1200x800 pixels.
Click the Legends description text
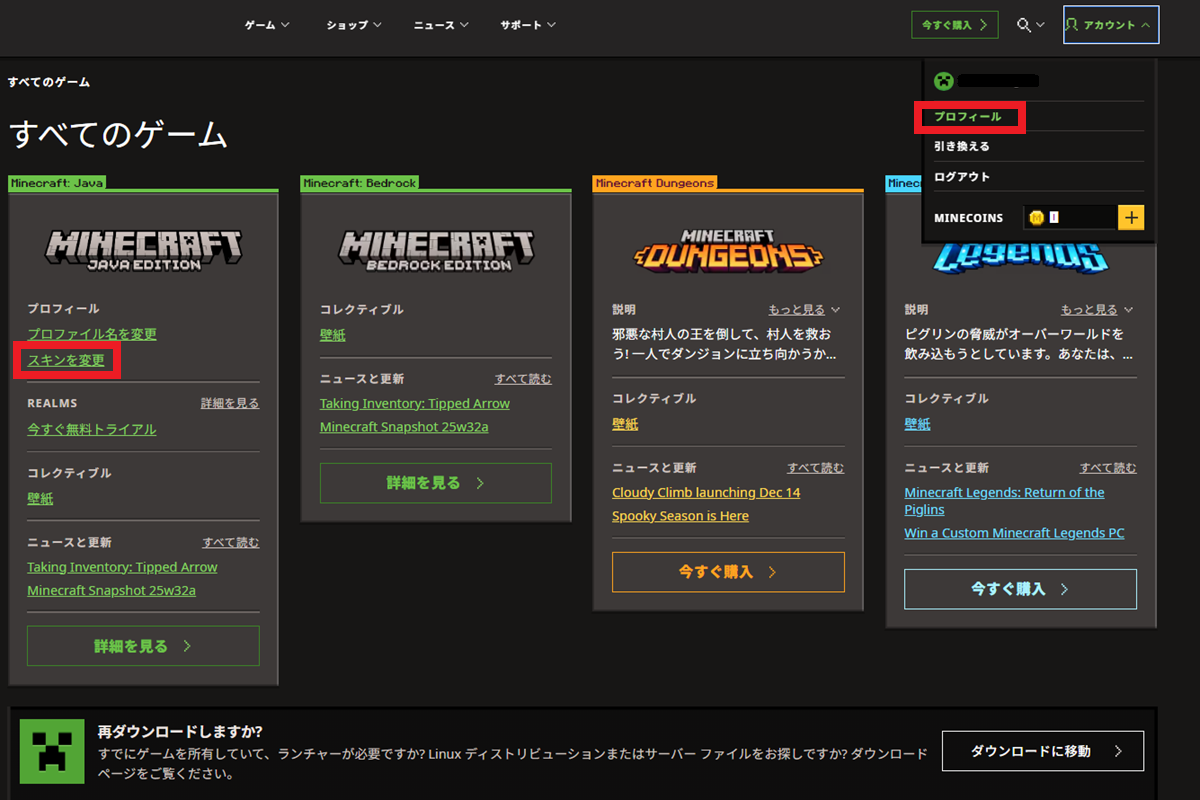pos(1019,344)
